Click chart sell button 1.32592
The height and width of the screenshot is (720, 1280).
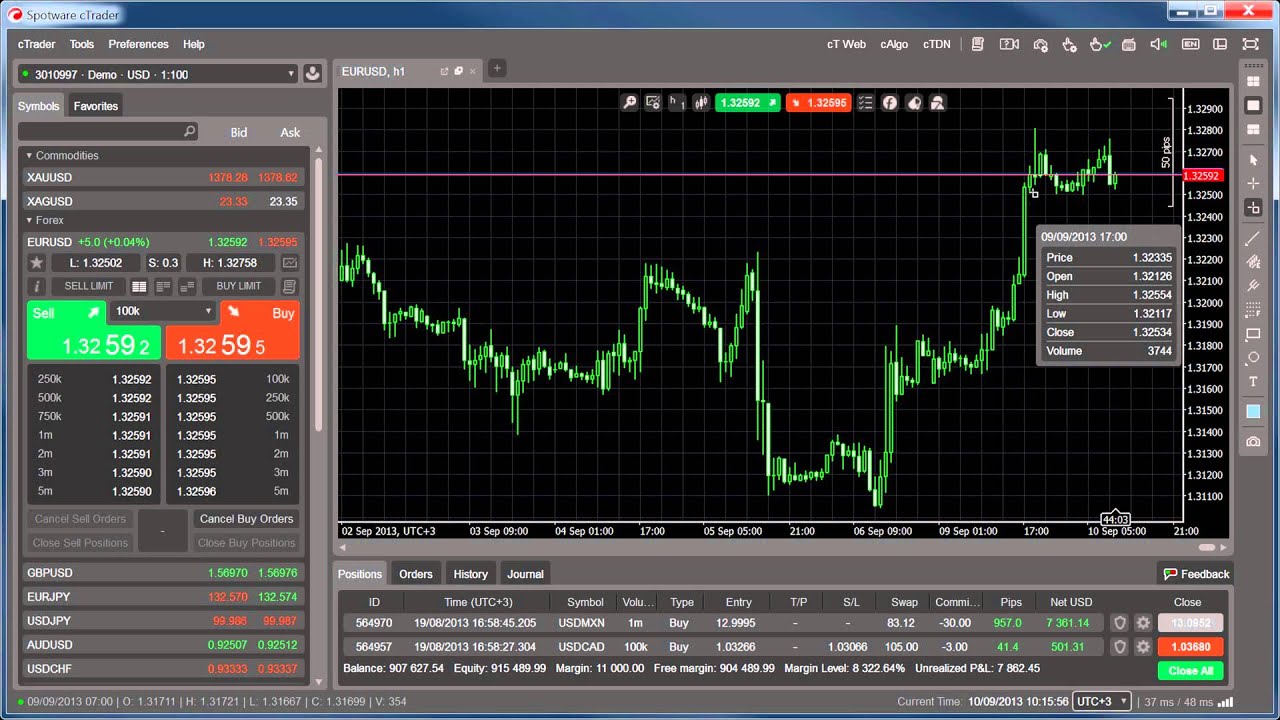(x=747, y=102)
